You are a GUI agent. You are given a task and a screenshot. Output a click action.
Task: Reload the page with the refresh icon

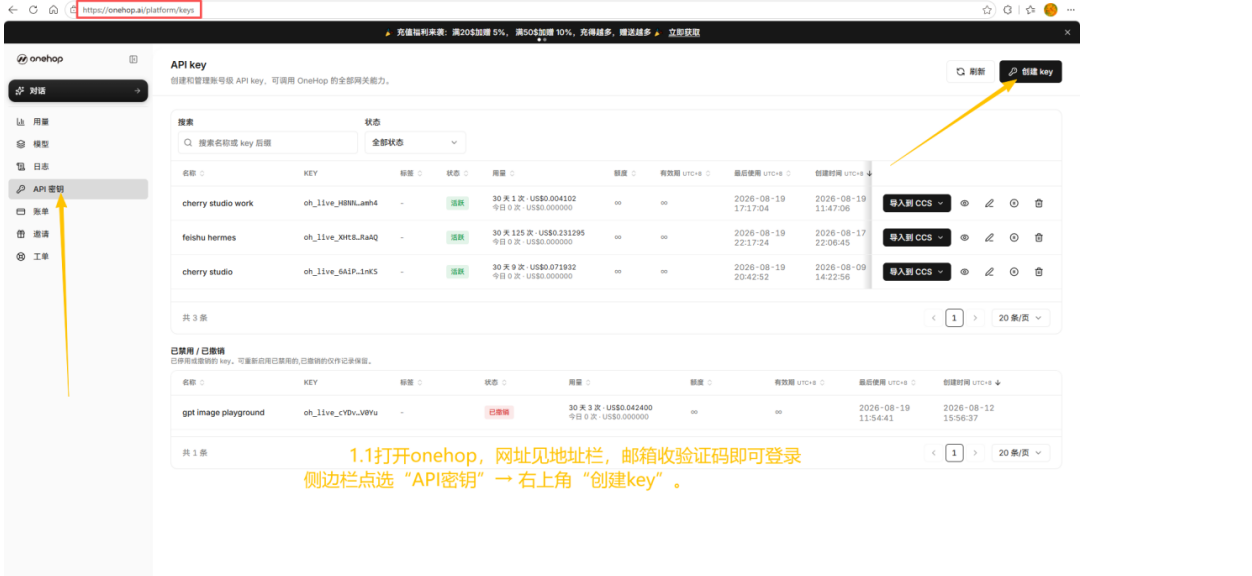tap(33, 9)
